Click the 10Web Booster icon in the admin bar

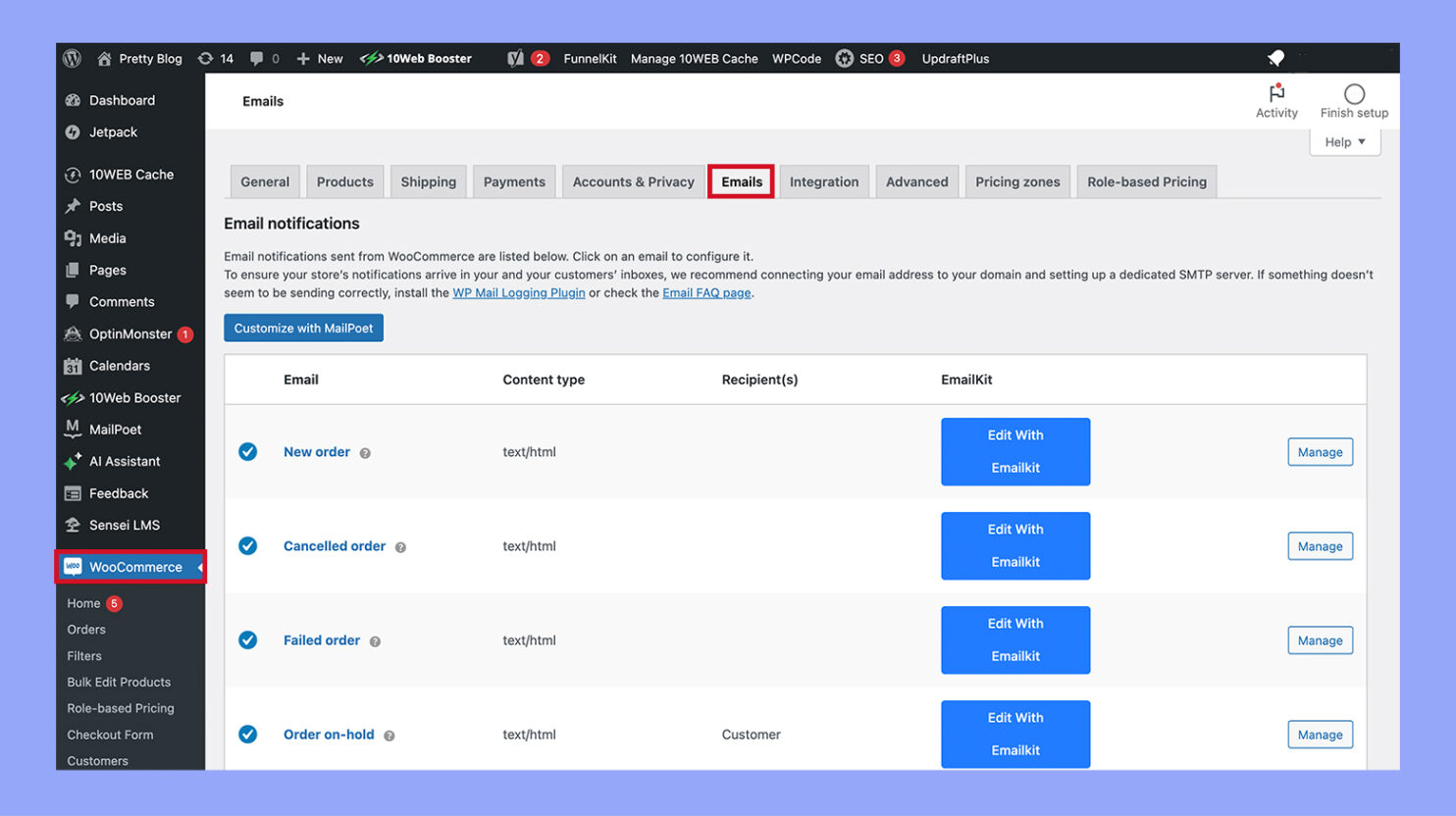[x=374, y=58]
